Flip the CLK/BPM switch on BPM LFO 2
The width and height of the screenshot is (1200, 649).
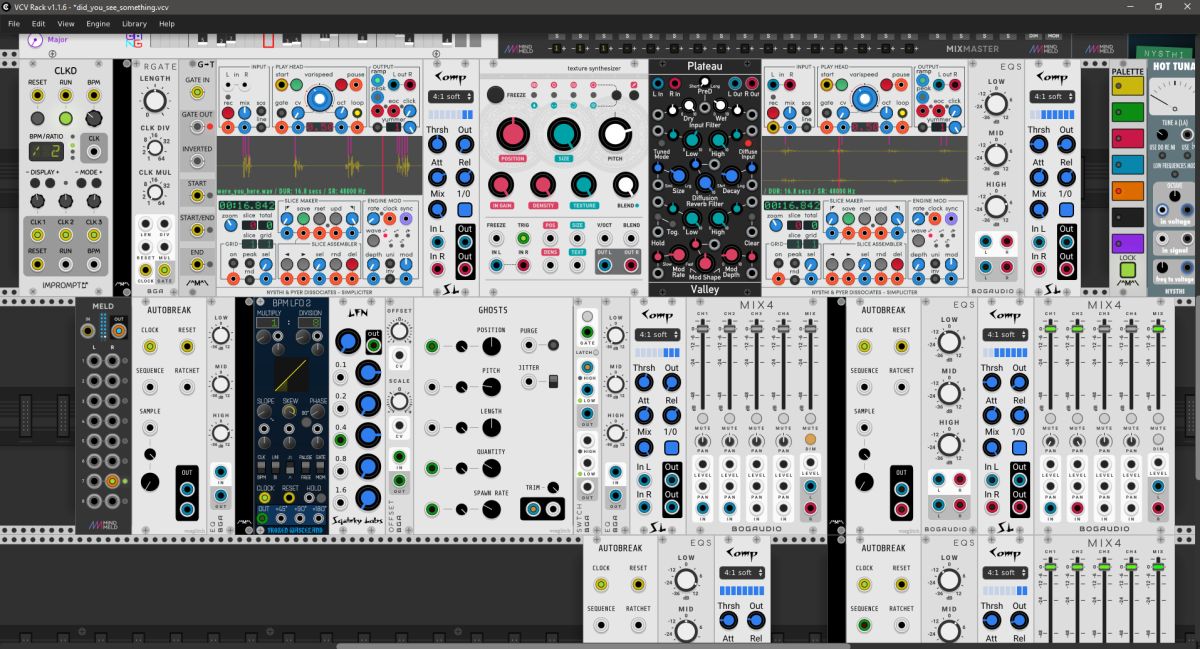[x=261, y=468]
